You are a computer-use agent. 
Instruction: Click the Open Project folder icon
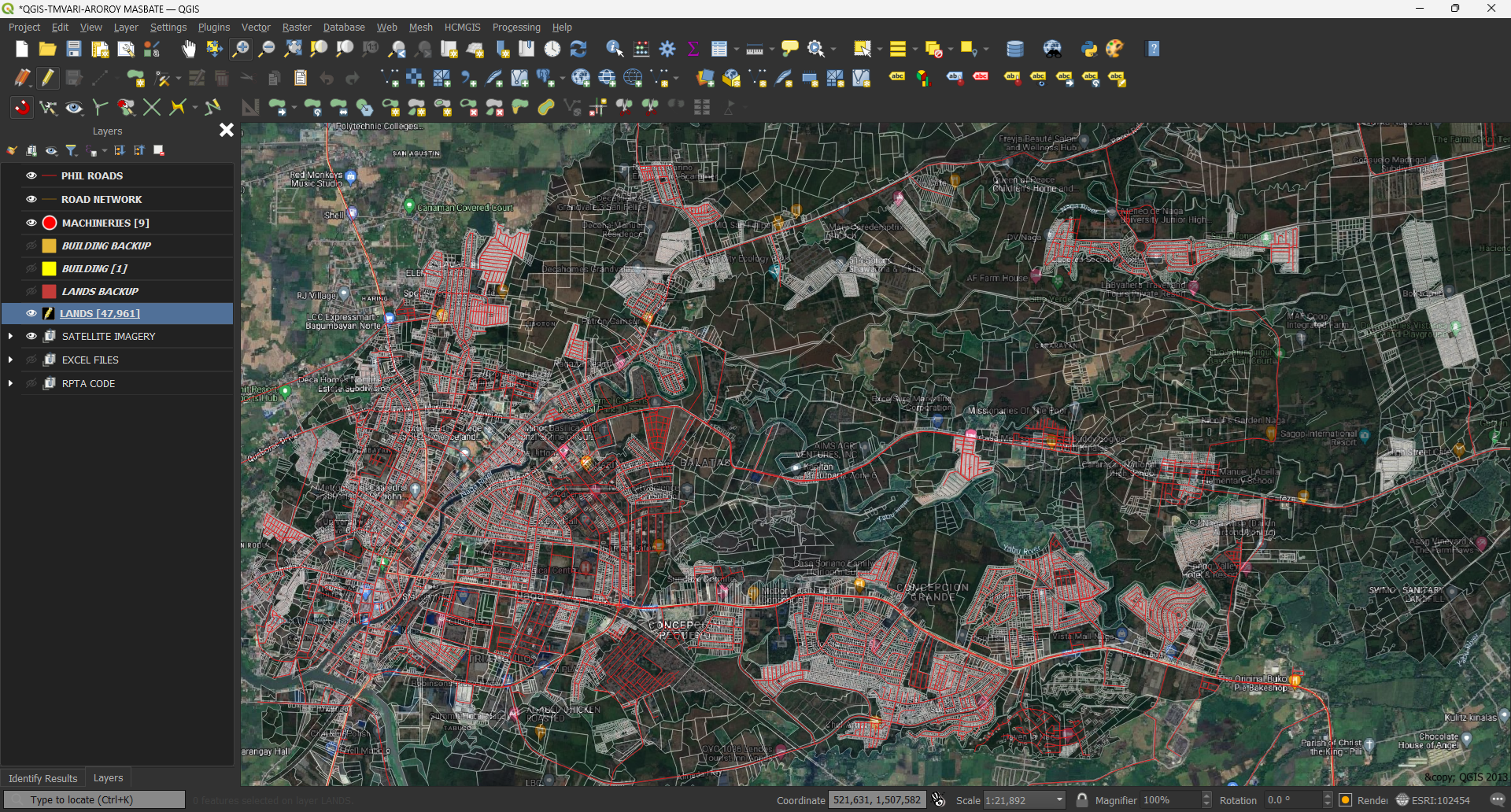(x=48, y=50)
